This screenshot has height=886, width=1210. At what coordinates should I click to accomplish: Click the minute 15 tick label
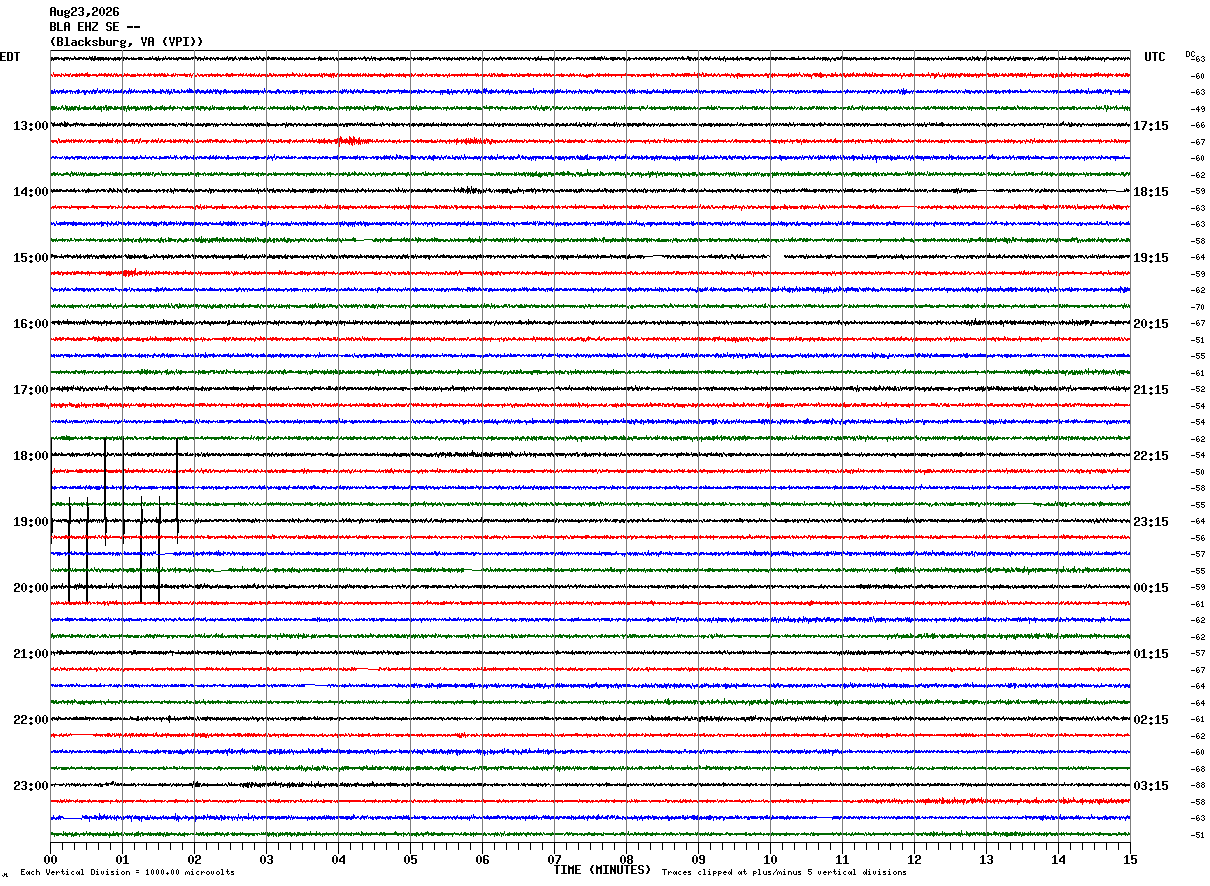tap(1130, 859)
